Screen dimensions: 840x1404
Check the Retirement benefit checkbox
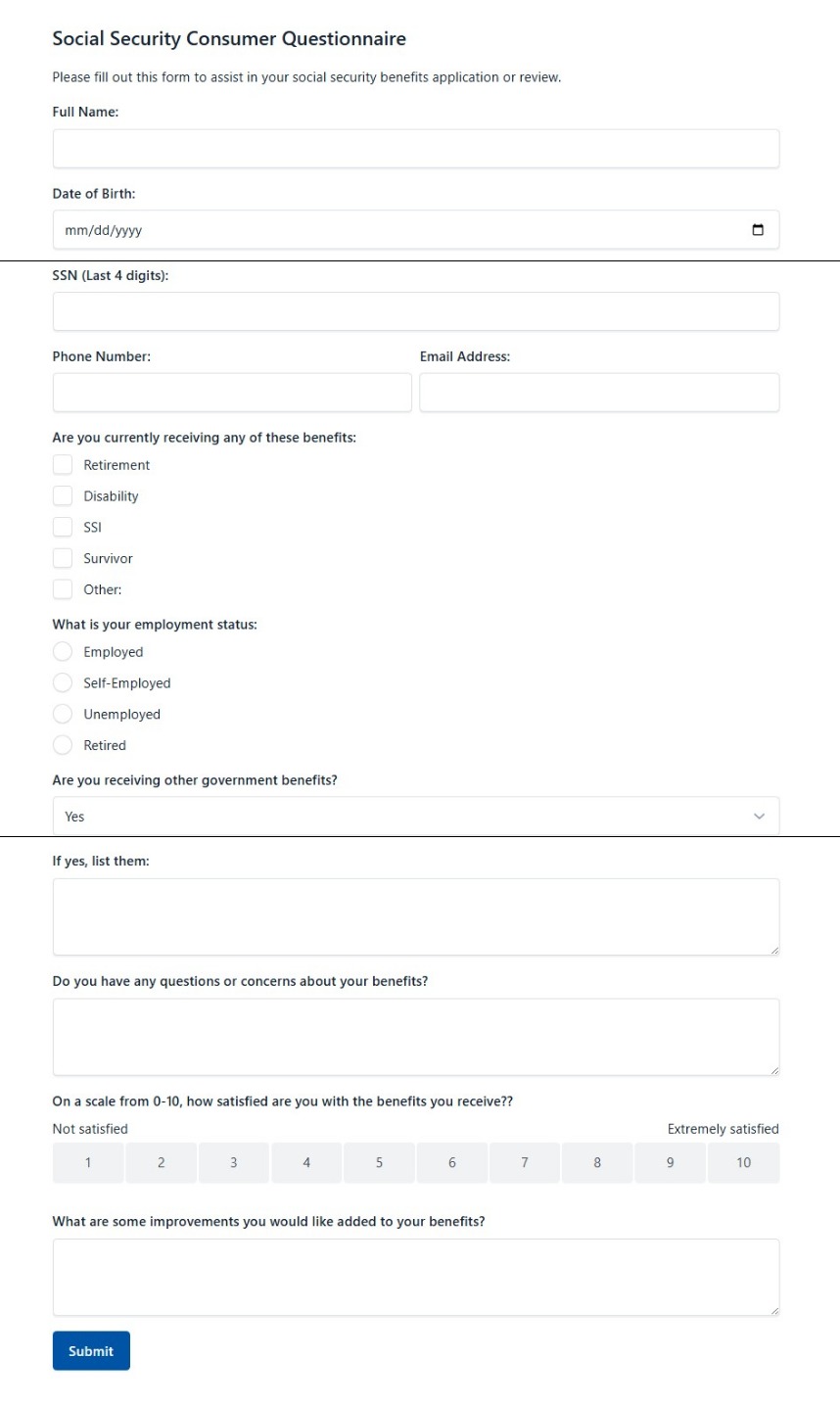[62, 464]
